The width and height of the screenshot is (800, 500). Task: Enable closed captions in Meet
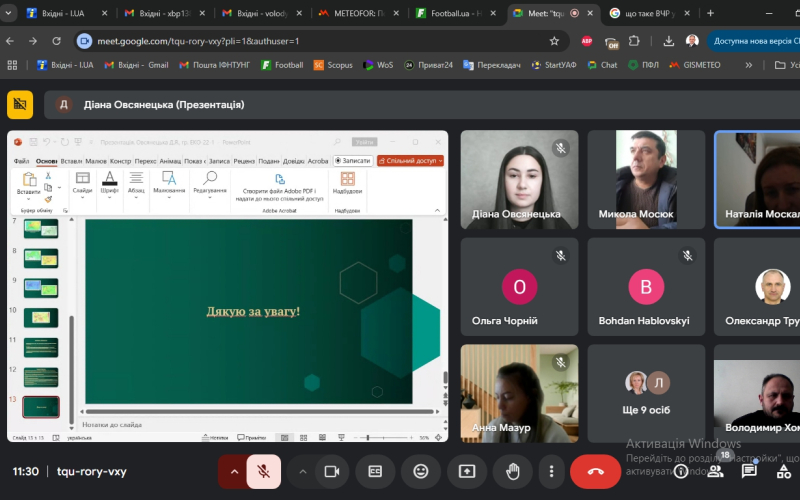tap(375, 471)
